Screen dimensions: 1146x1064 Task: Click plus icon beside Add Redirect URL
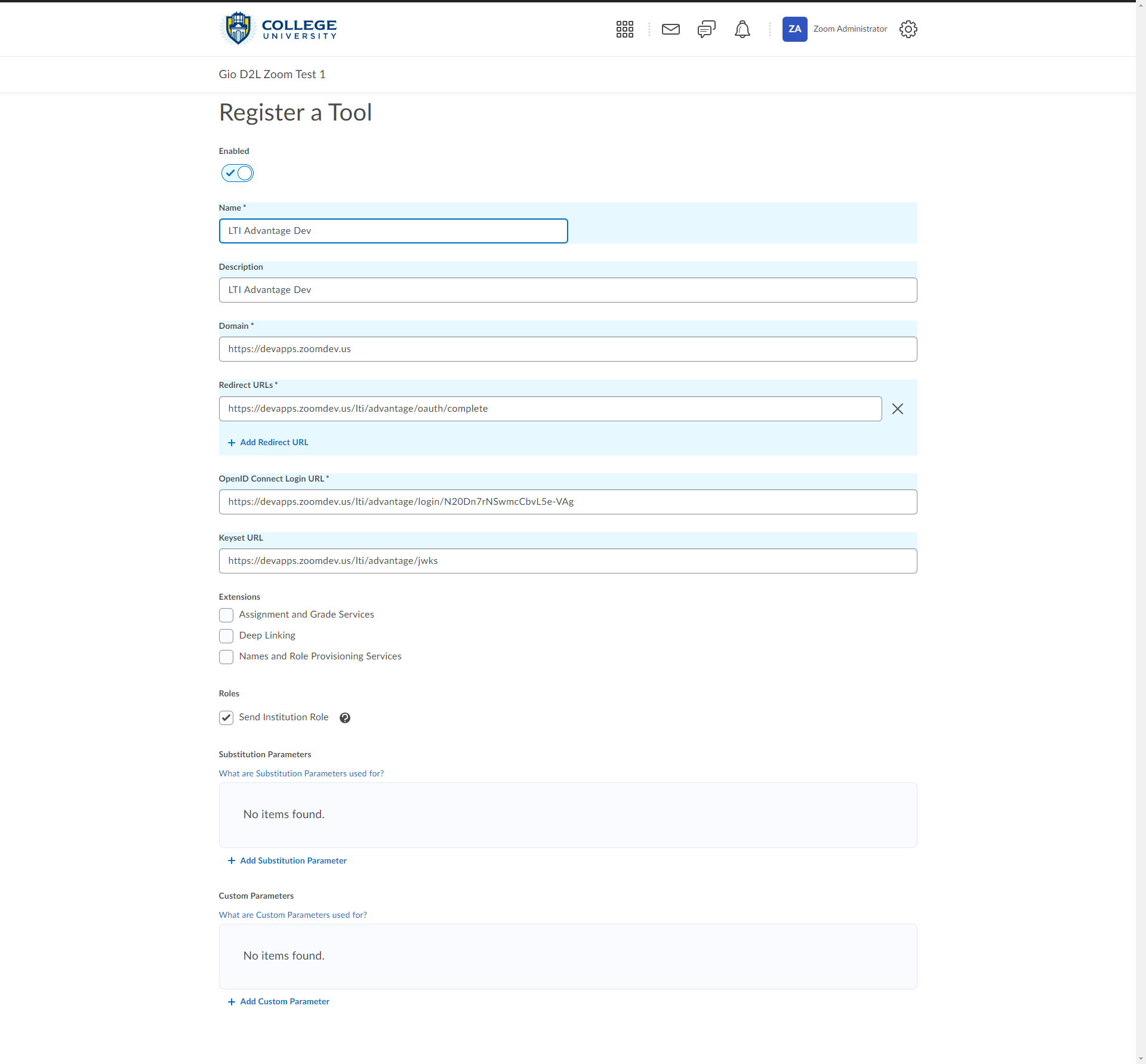click(232, 443)
